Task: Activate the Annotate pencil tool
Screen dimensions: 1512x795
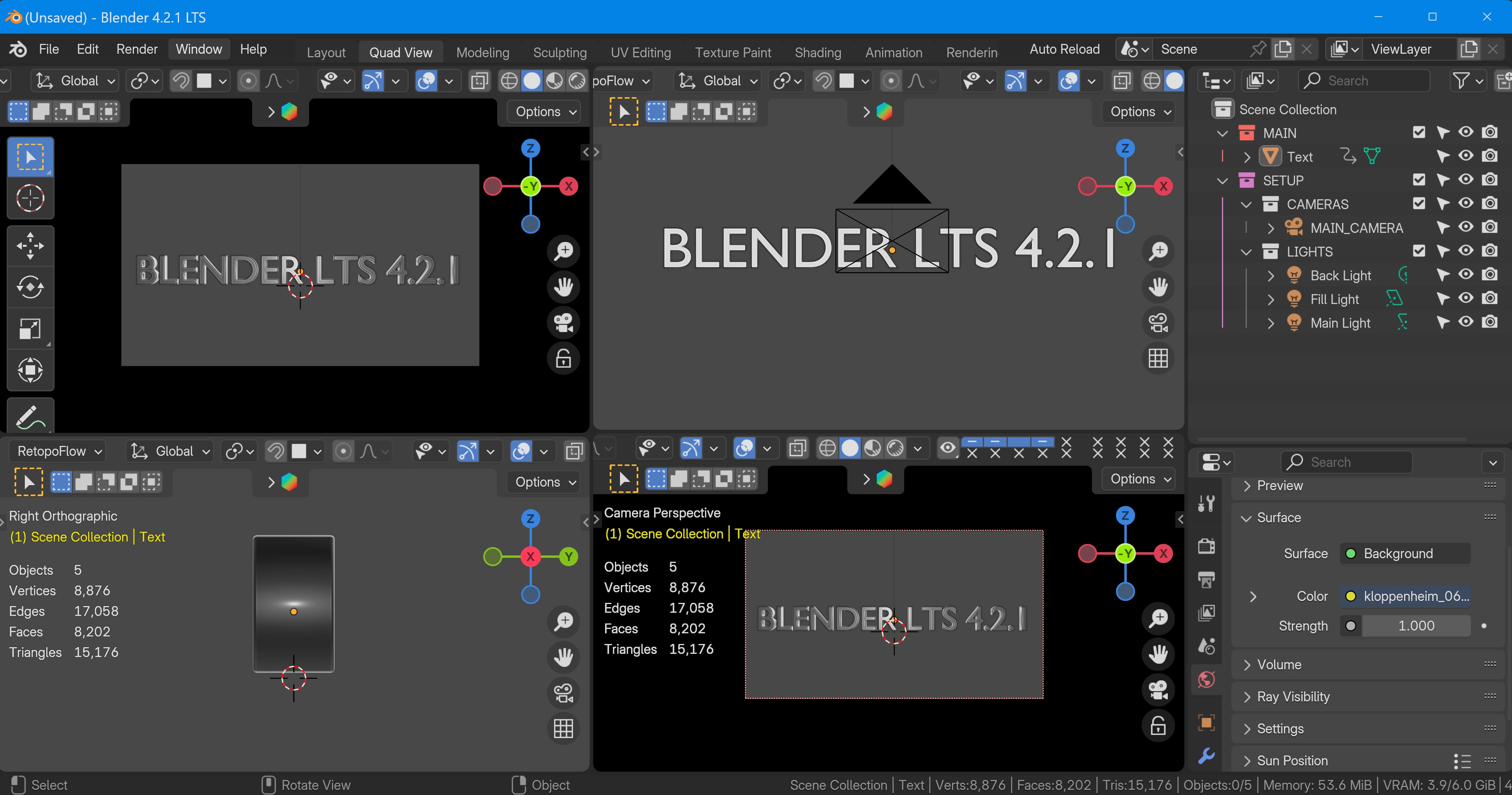Action: (30, 417)
